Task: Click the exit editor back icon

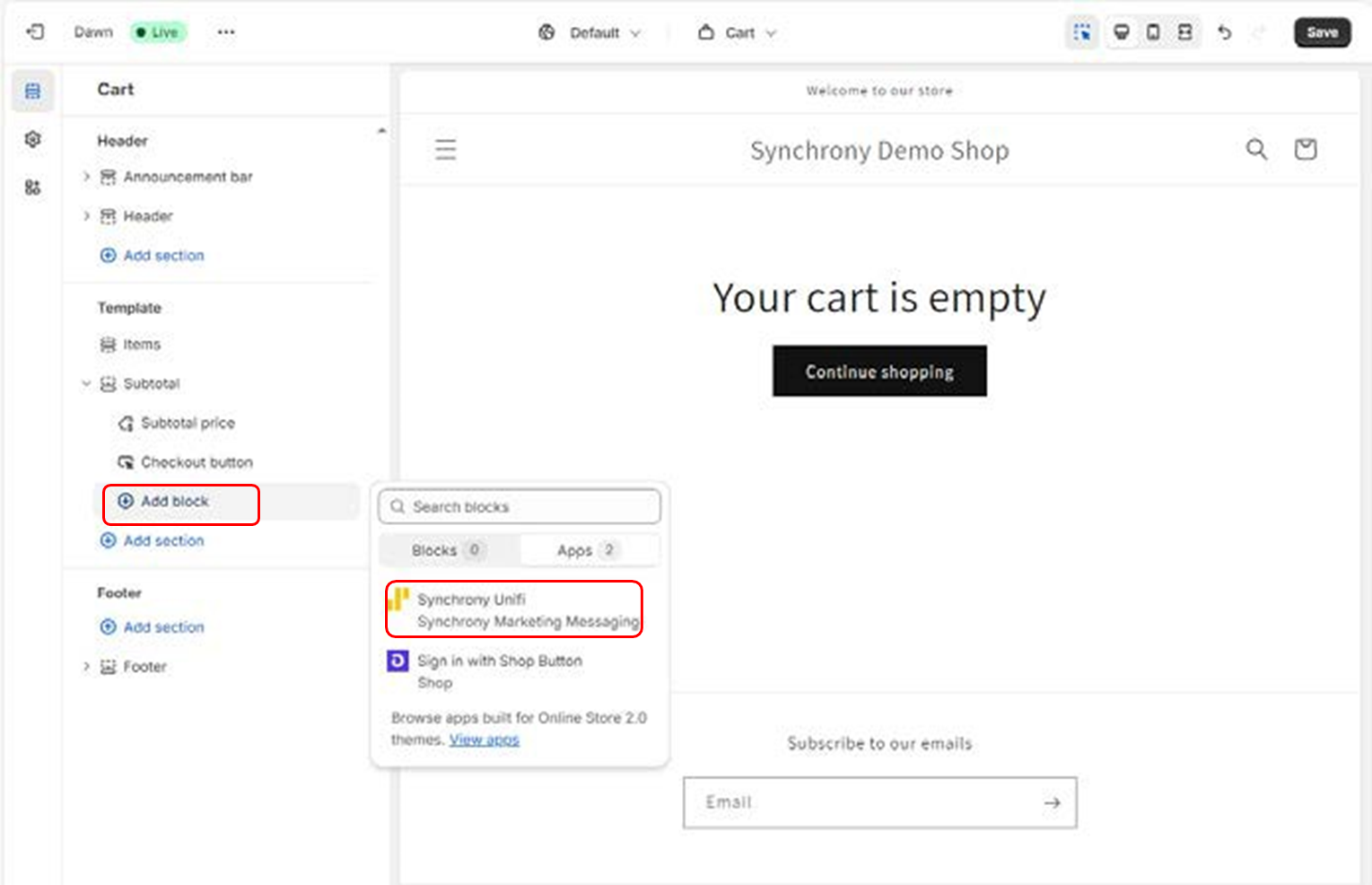Action: pos(35,32)
